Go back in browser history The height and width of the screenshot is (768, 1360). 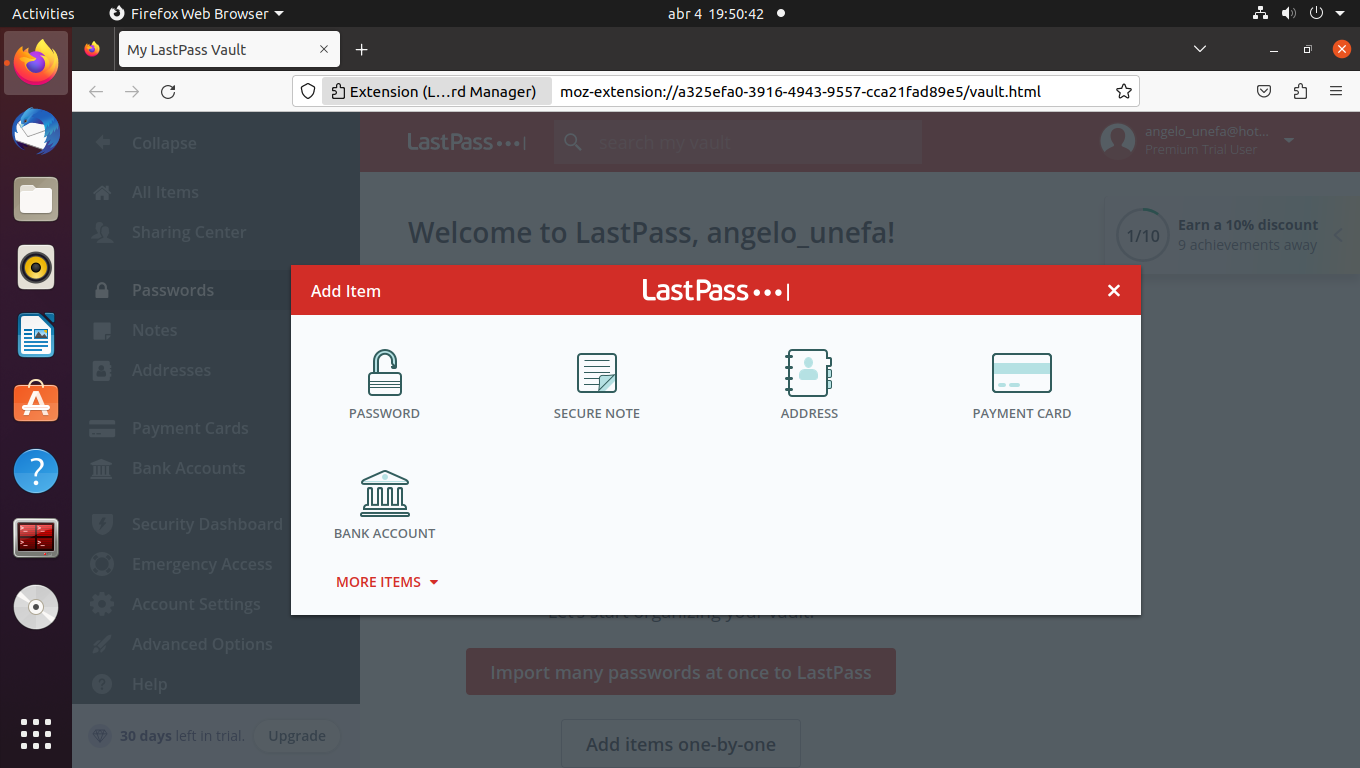(x=96, y=91)
